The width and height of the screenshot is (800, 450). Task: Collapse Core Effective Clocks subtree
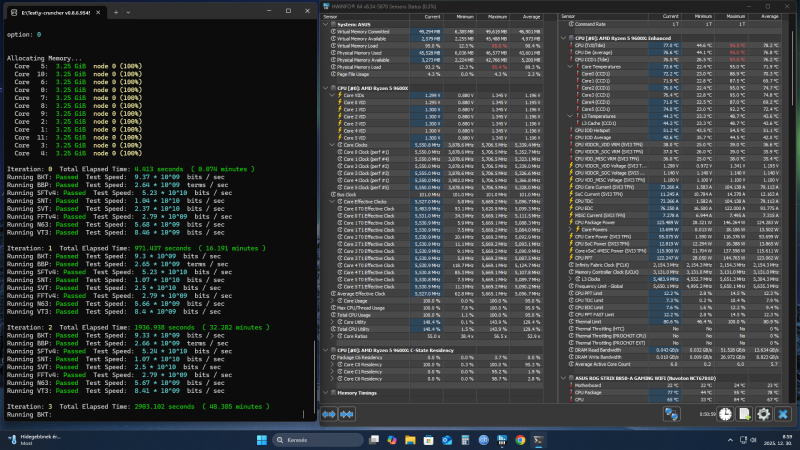tap(332, 202)
